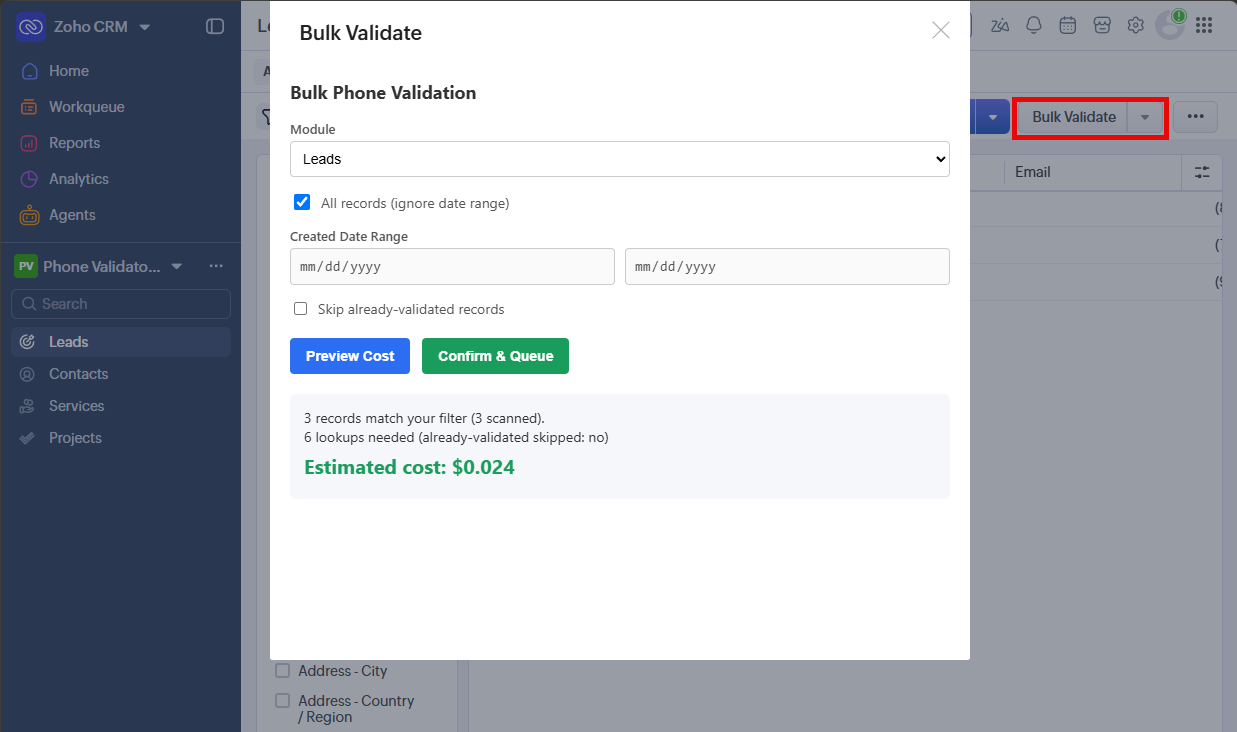
Task: Click the start date field of Created Date Range
Action: pyautogui.click(x=452, y=267)
